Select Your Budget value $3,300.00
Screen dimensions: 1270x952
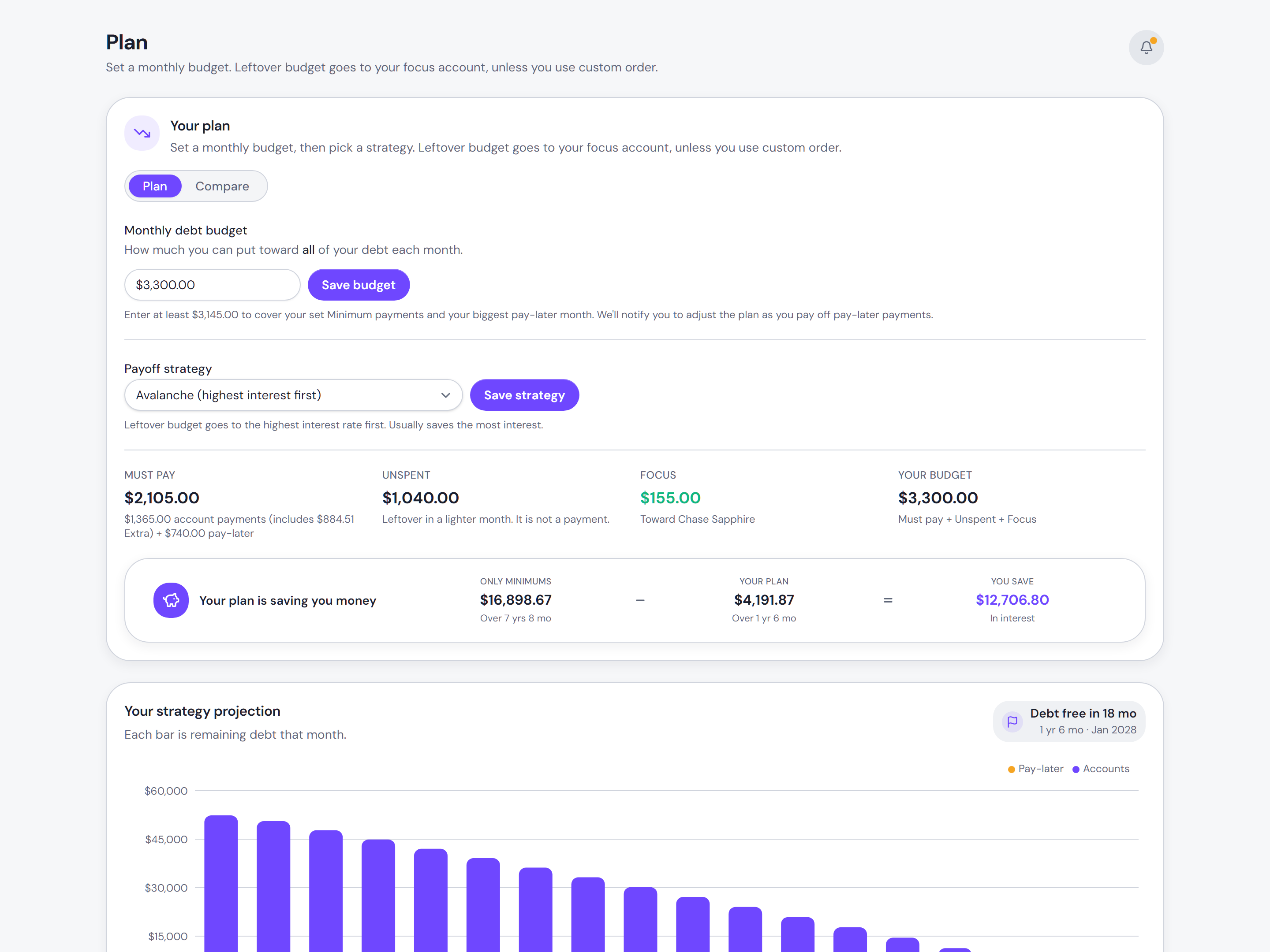(938, 498)
